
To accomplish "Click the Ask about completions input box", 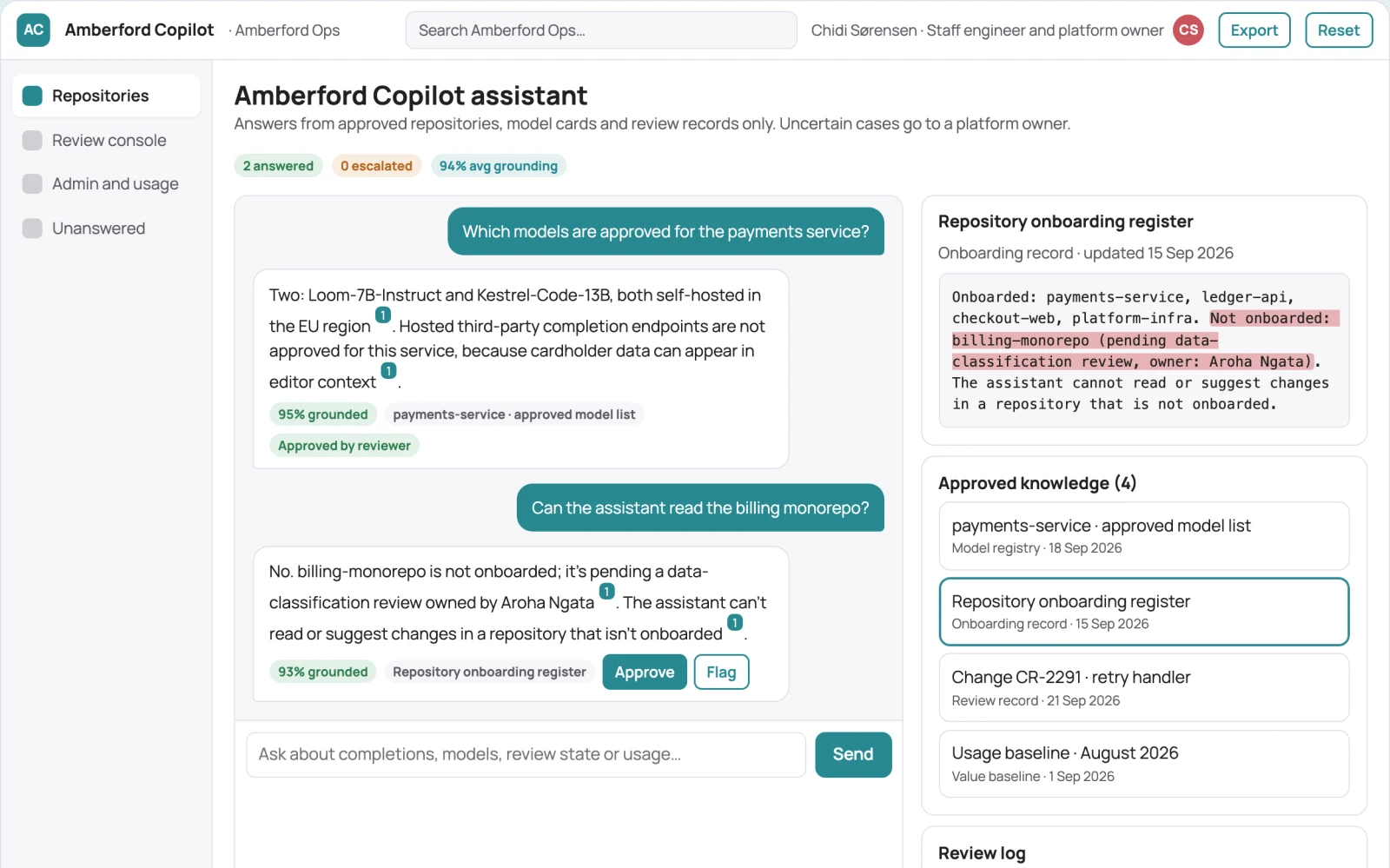I will [526, 754].
